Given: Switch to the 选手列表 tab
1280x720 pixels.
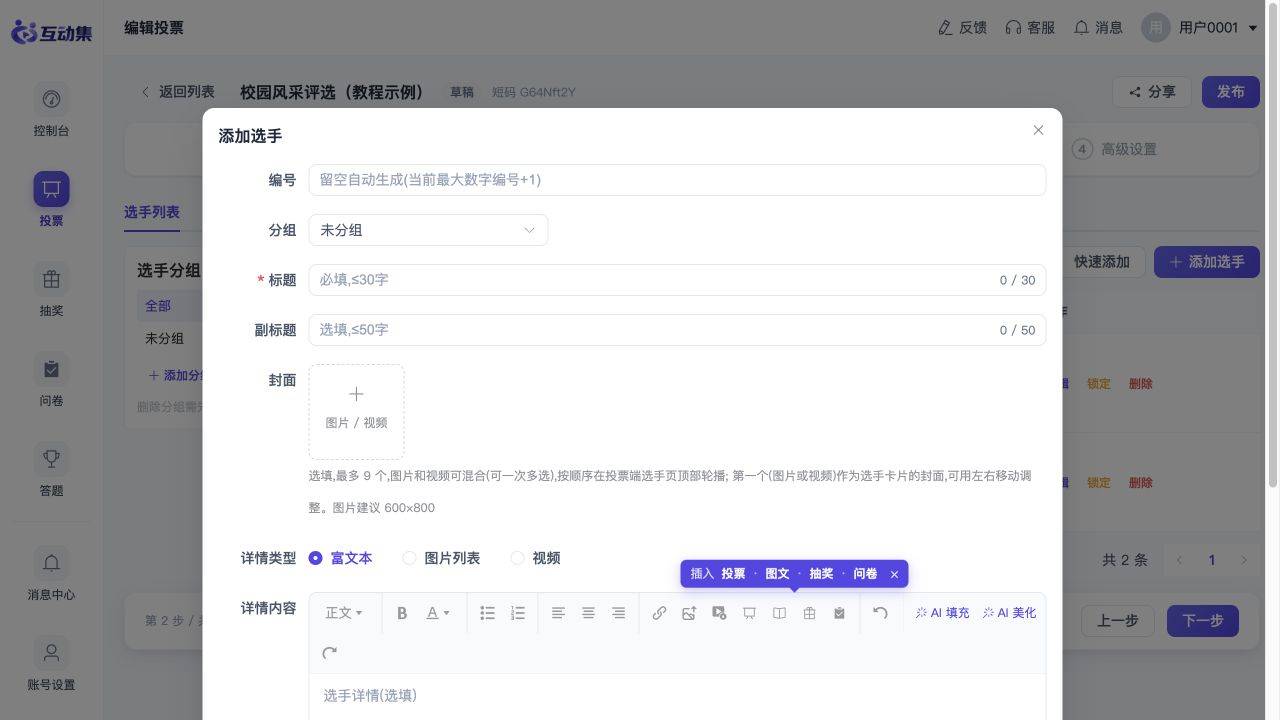Looking at the screenshot, I should point(152,212).
